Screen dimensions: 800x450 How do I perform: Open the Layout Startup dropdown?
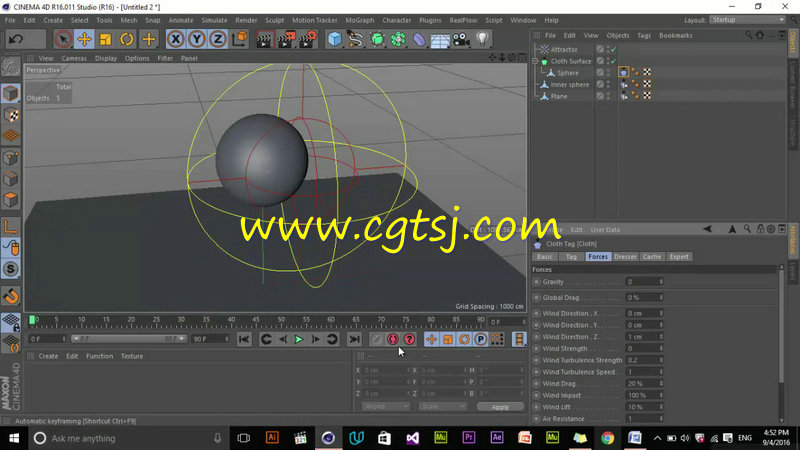pos(747,20)
